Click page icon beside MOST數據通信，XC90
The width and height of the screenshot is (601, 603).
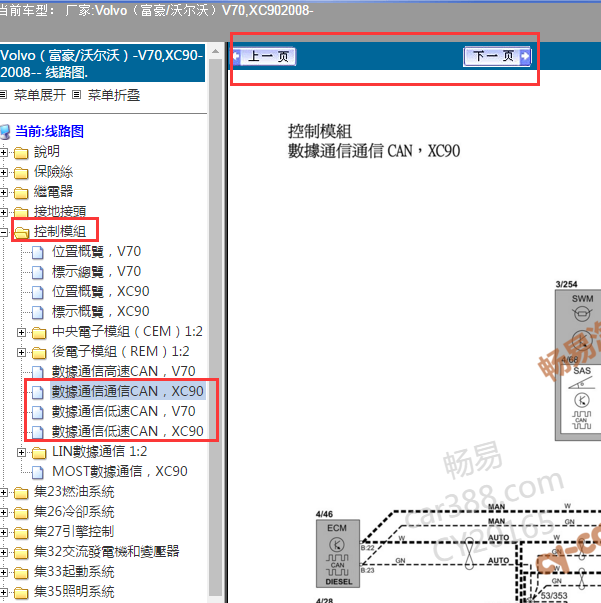tap(38, 472)
